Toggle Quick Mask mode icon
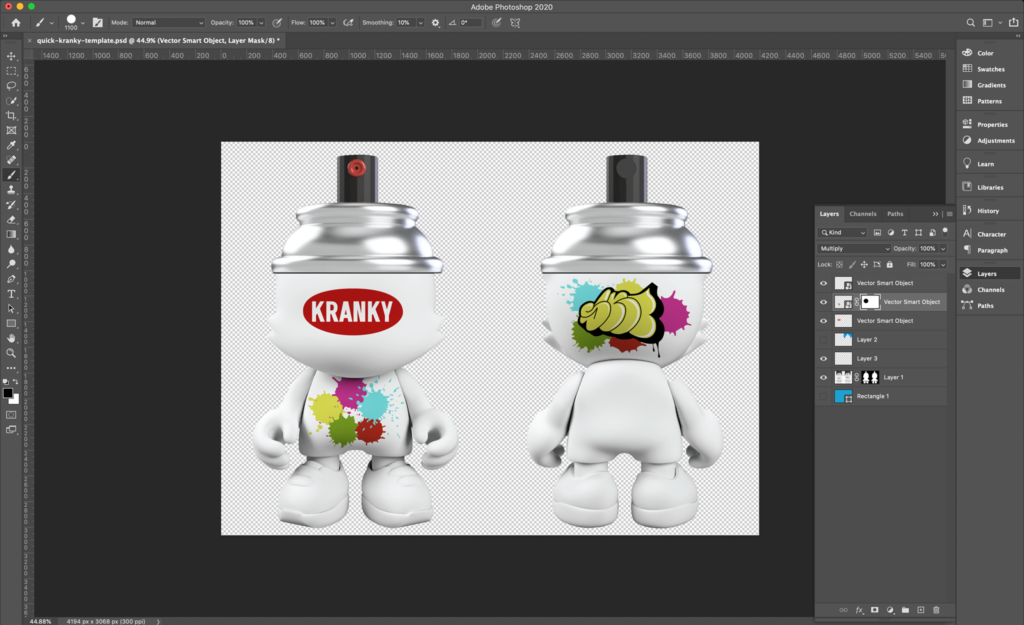 pos(11,415)
